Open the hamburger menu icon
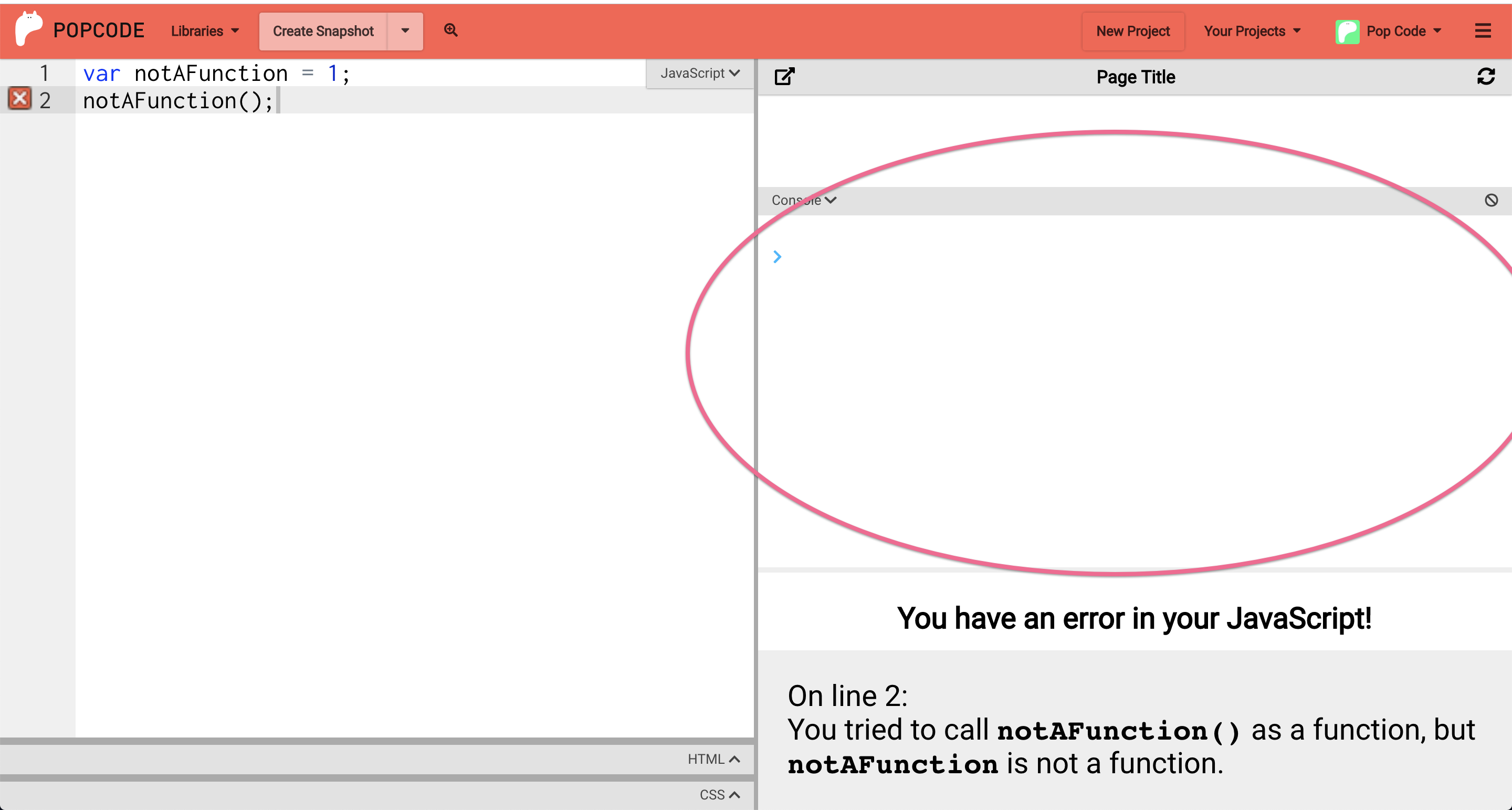 click(x=1483, y=30)
